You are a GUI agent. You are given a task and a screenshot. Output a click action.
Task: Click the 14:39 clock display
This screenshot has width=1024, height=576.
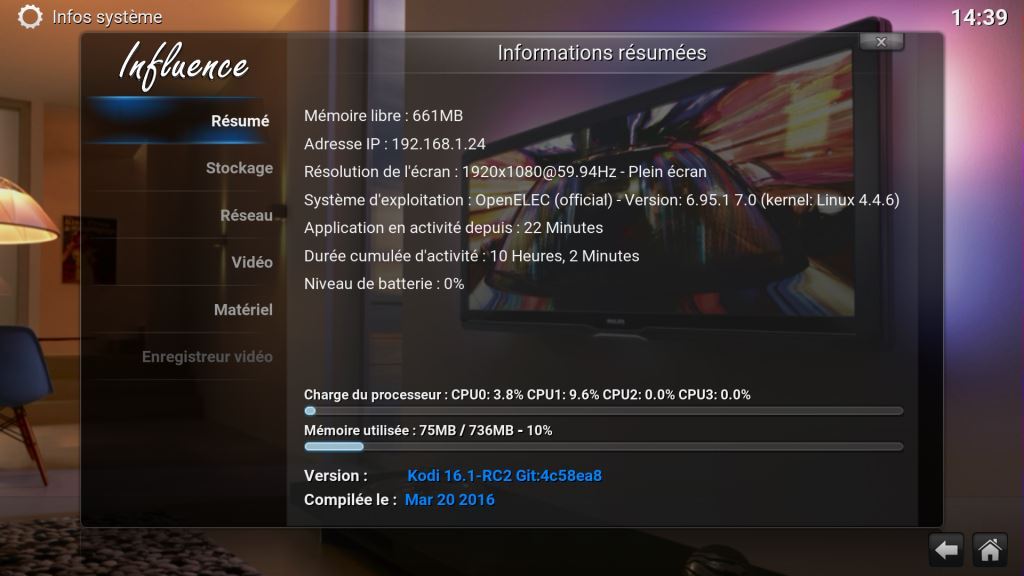[x=978, y=17]
